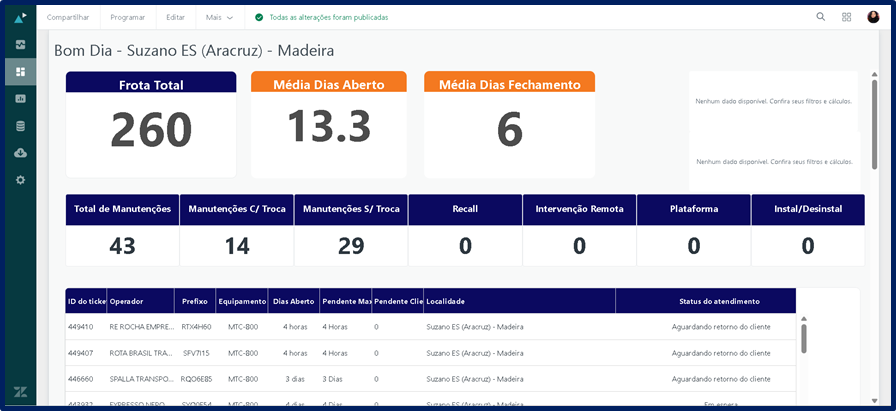Viewport: 896px width, 411px height.
Task: Click the dashboard vertical scrollbar
Action: pos(875,125)
